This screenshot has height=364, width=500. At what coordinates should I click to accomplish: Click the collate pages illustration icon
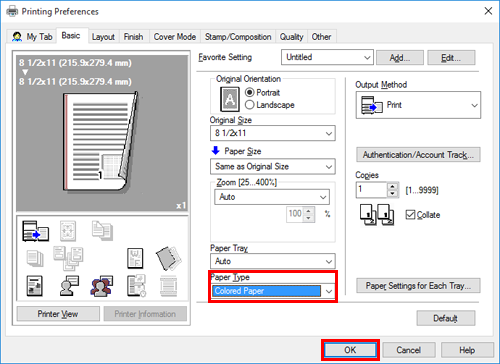[x=377, y=215]
